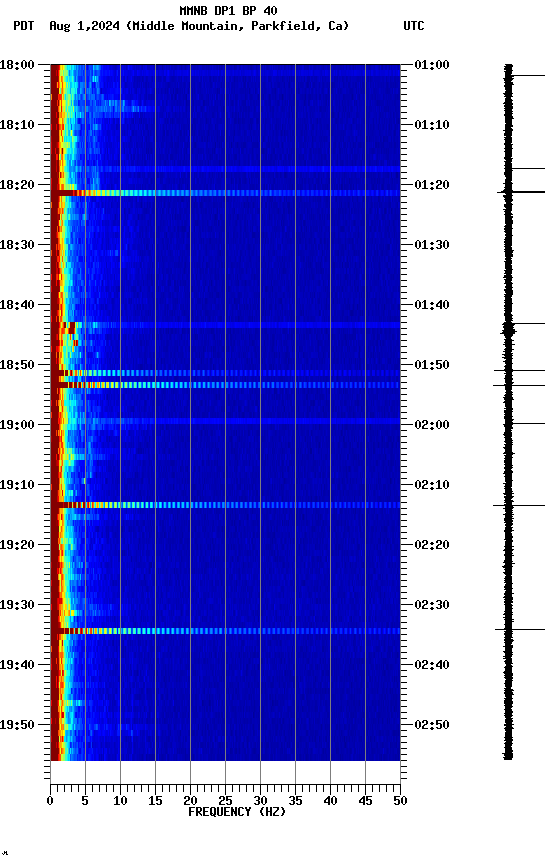Click the 01:00 UTC time label
Screen dimensions: 552x864
pyautogui.click(x=432, y=65)
